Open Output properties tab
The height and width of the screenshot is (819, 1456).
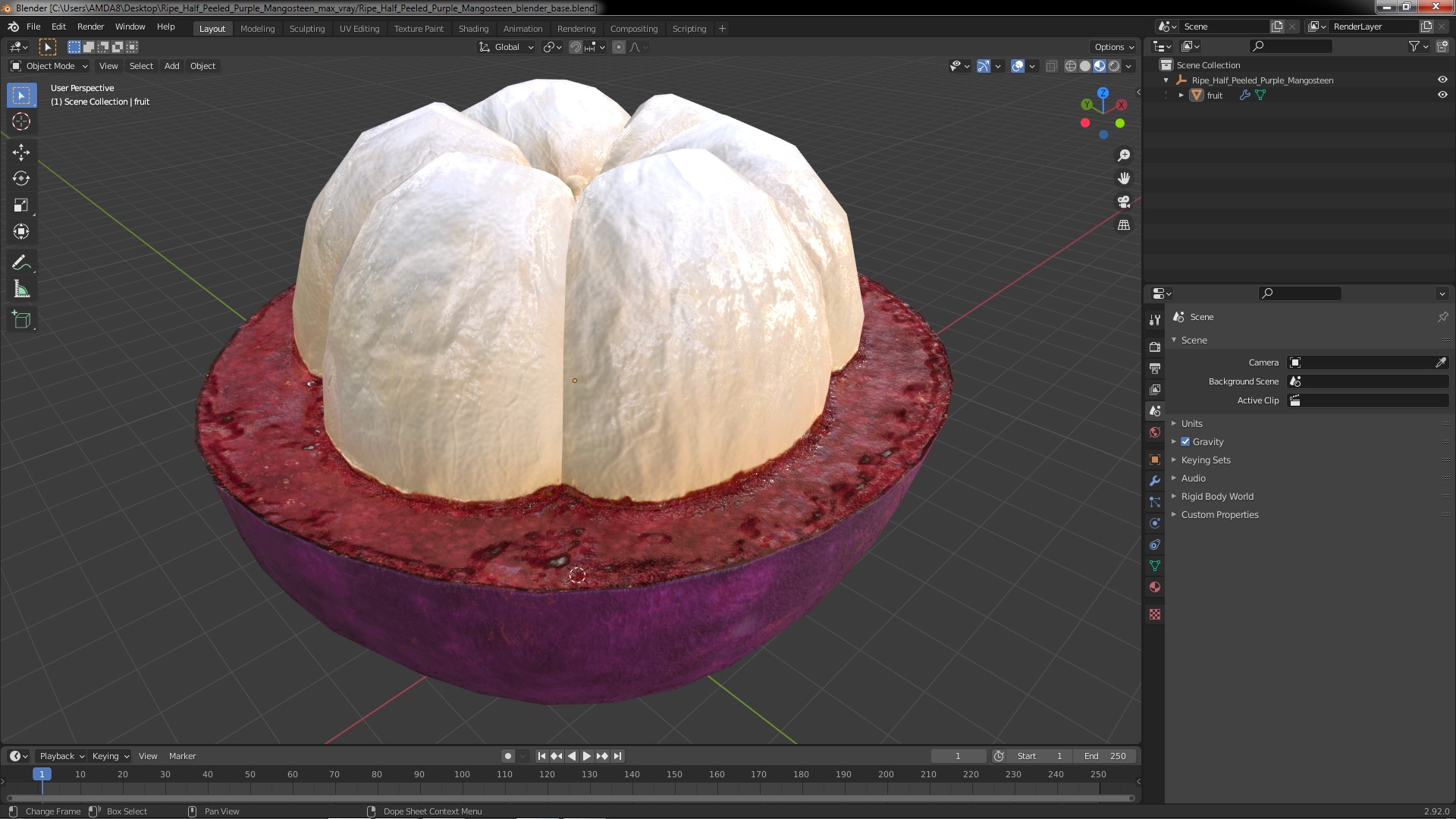point(1155,368)
